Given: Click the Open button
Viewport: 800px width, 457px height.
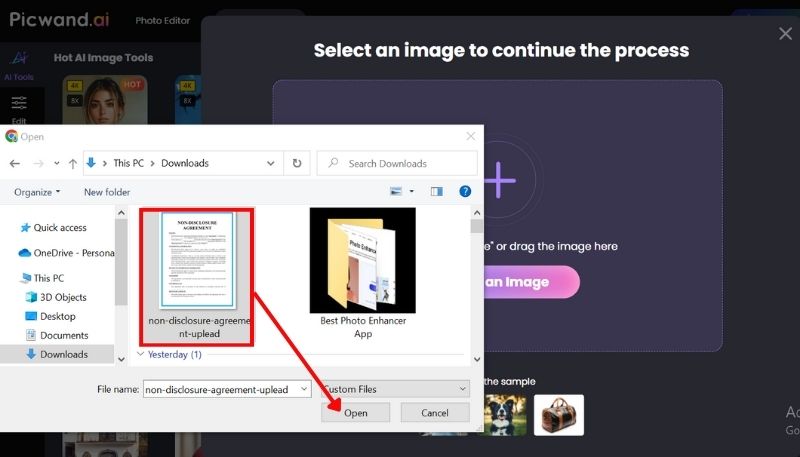Looking at the screenshot, I should (x=356, y=412).
